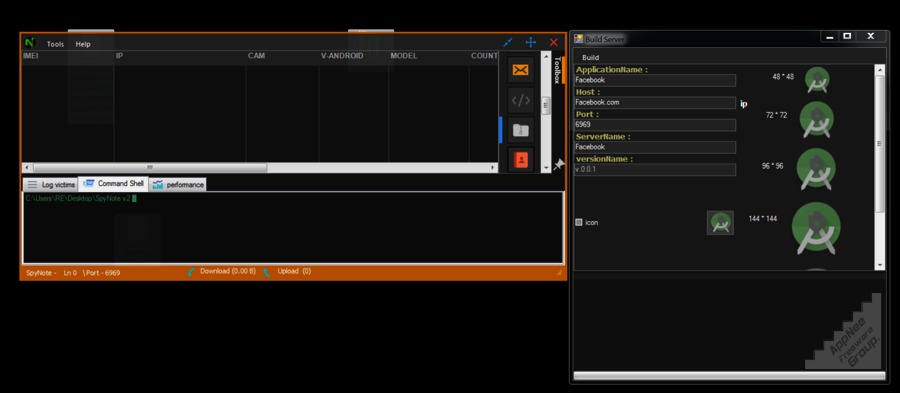The width and height of the screenshot is (900, 393).
Task: Click the victim list horizontal scrollbar thumb
Action: click(150, 168)
